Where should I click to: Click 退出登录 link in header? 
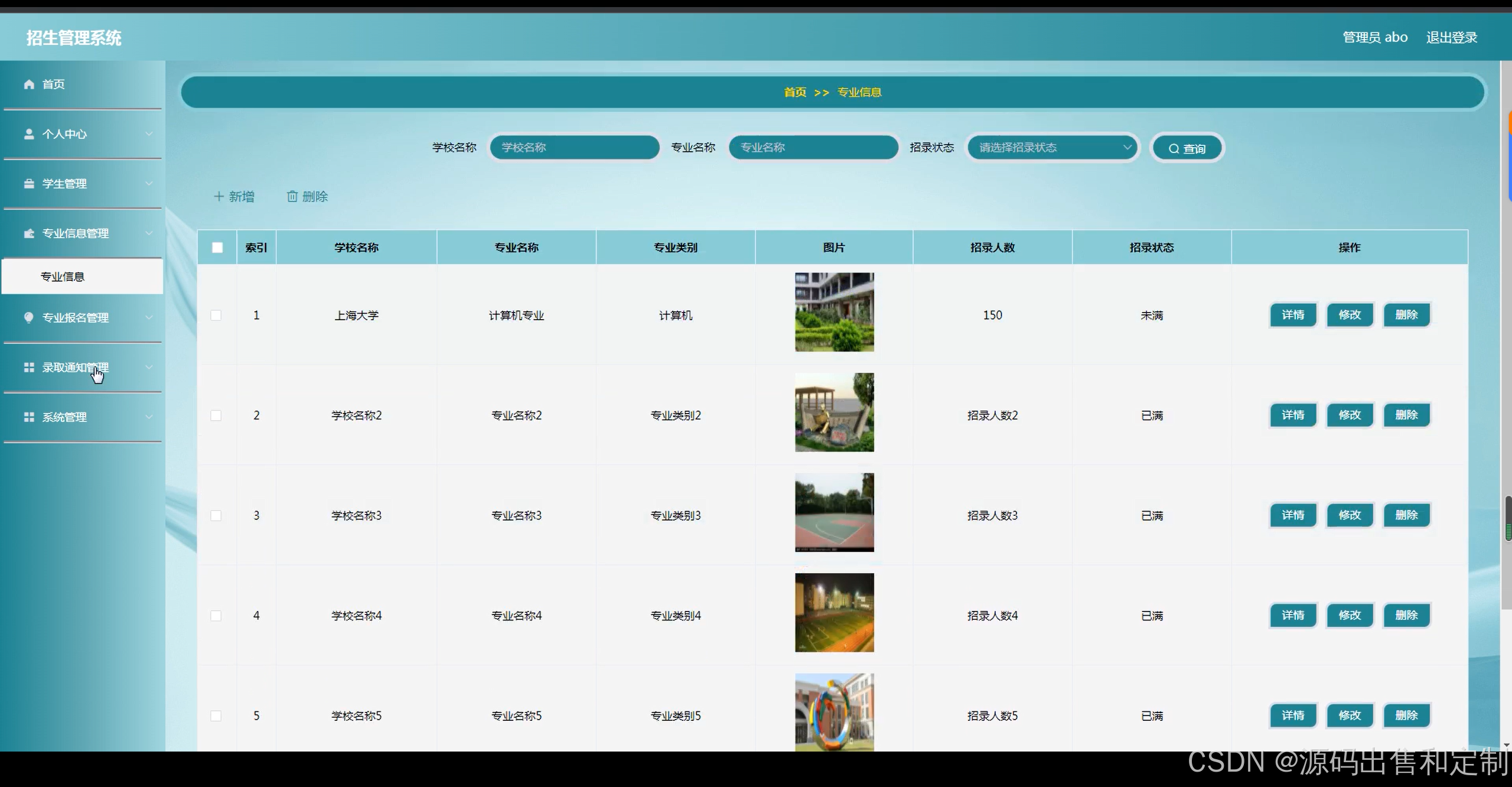click(1451, 38)
